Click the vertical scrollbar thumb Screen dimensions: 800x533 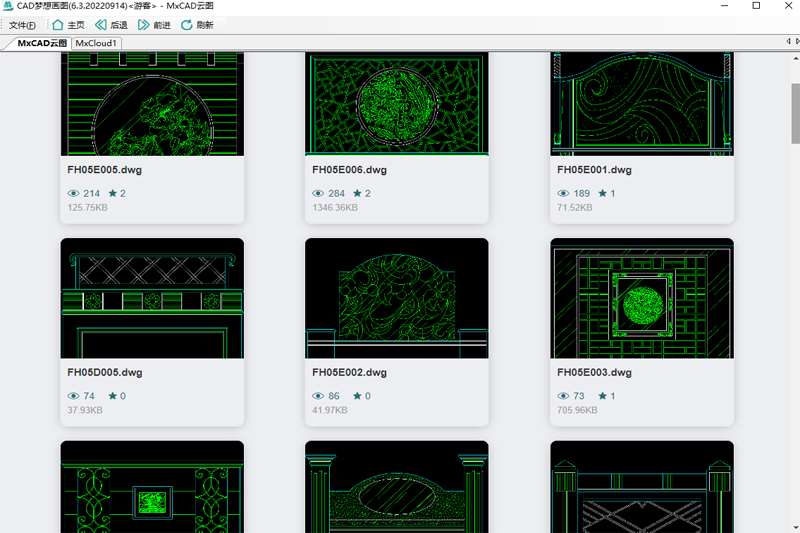pos(795,115)
